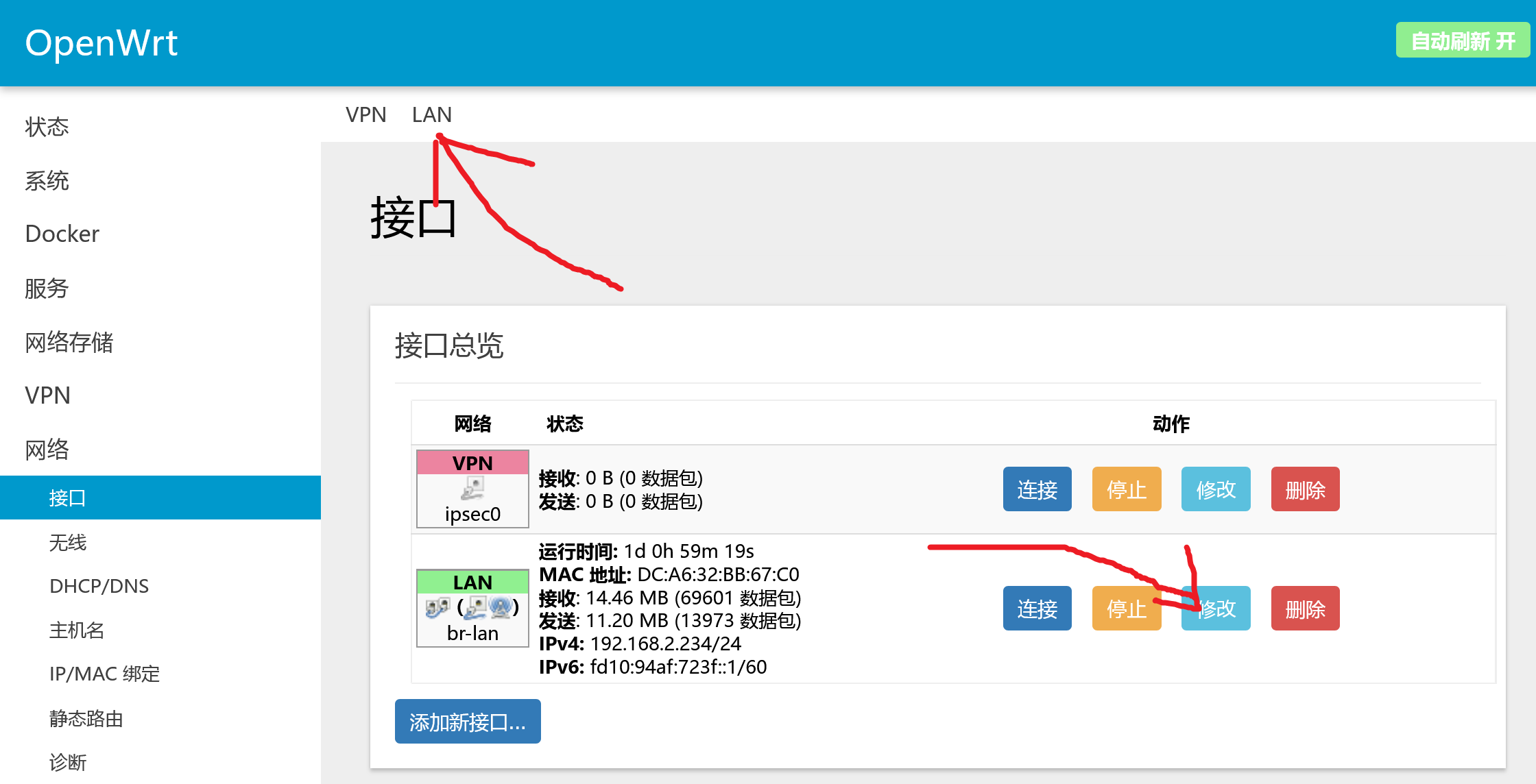The image size is (1536, 784).
Task: Click the IPv4 192.168.2.234/24 text
Action: click(x=666, y=644)
